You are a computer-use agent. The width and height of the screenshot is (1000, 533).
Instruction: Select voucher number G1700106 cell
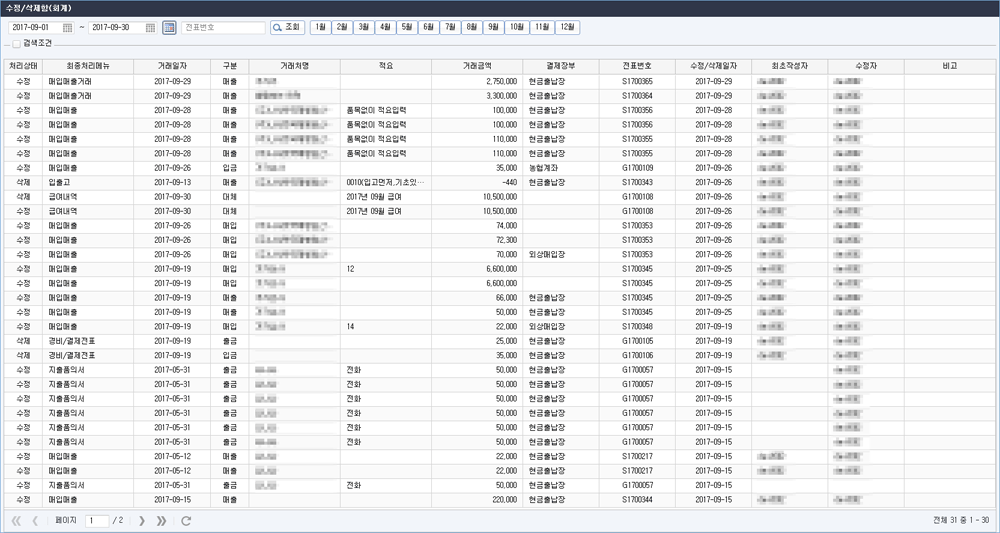coord(637,355)
